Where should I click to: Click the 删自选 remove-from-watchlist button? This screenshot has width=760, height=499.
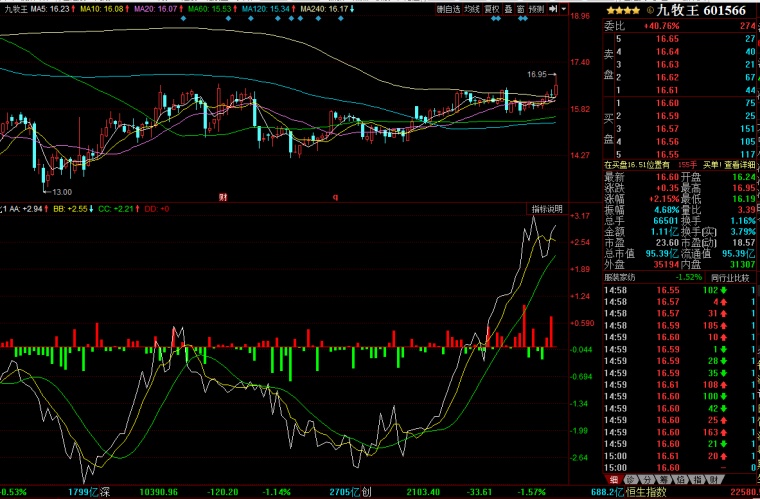[x=448, y=9]
